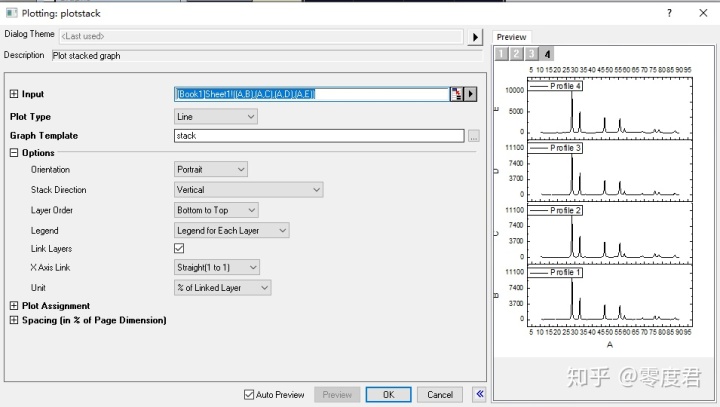This screenshot has width=720, height=407.
Task: Select layer 3 in Preview
Action: (x=532, y=54)
